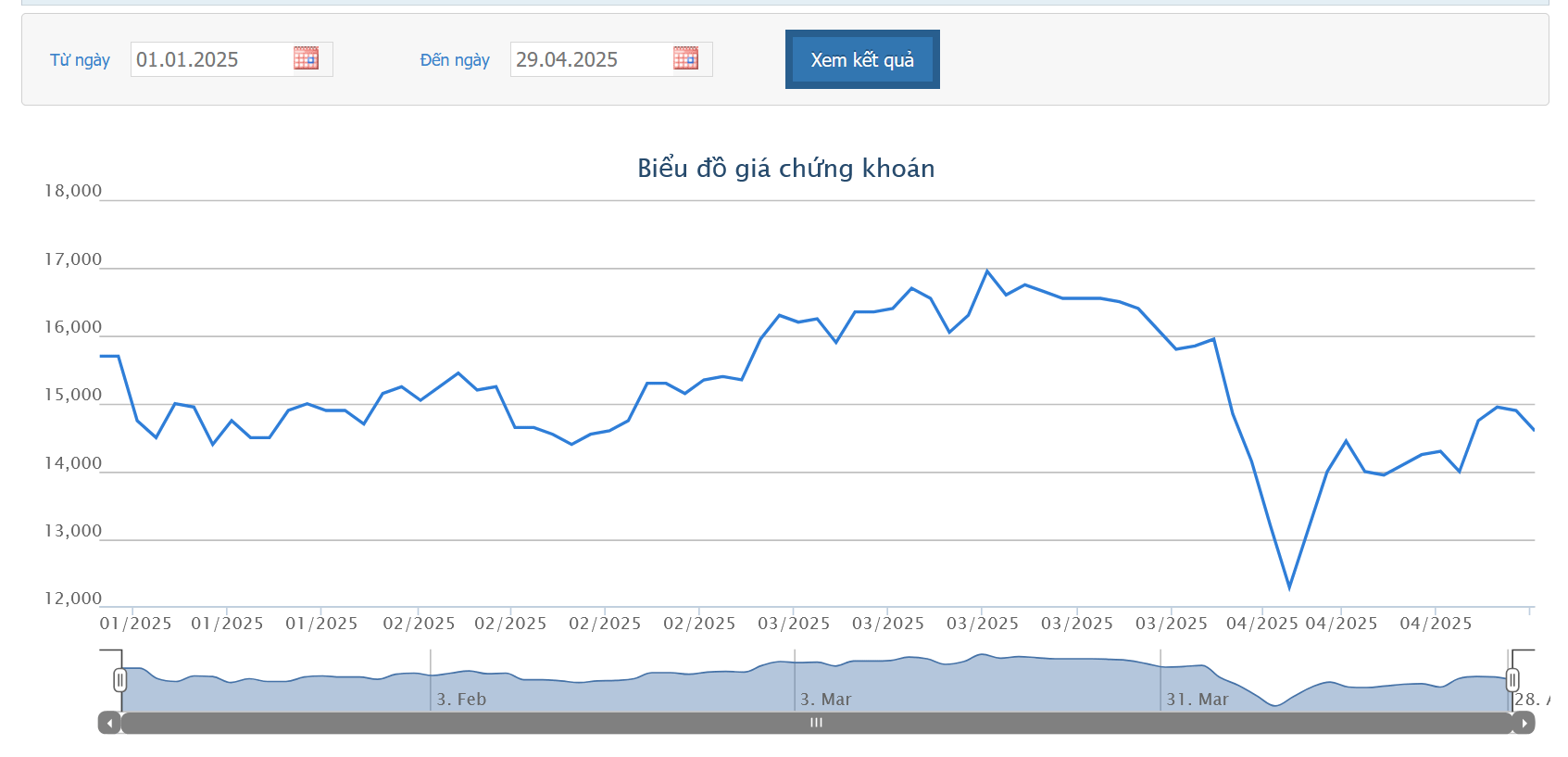
Task: Click the '31. Mar' marker in the navigator
Action: pos(1198,700)
